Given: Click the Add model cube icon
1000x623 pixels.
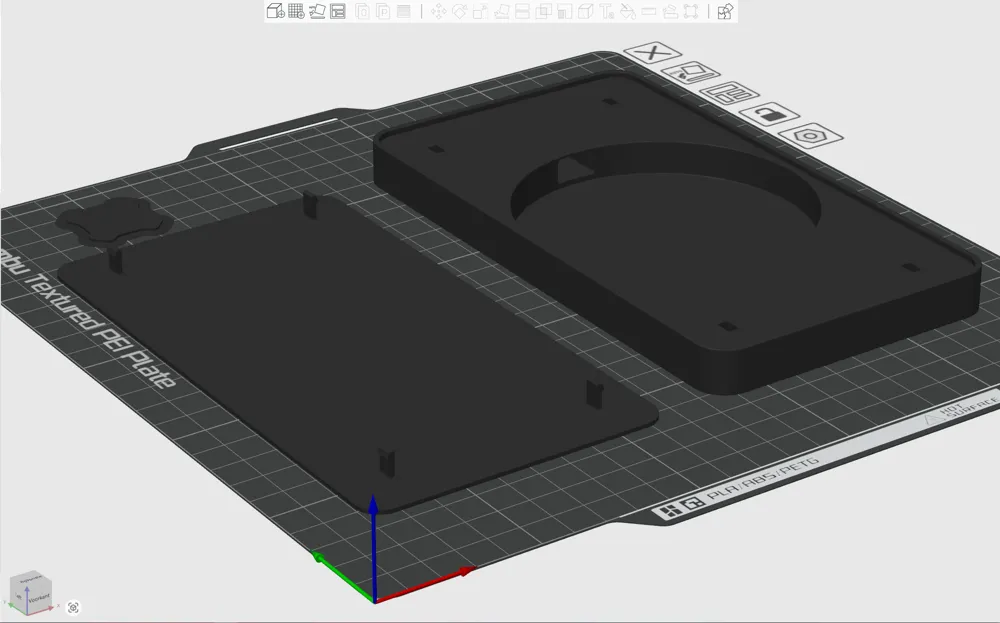Looking at the screenshot, I should pyautogui.click(x=275, y=11).
